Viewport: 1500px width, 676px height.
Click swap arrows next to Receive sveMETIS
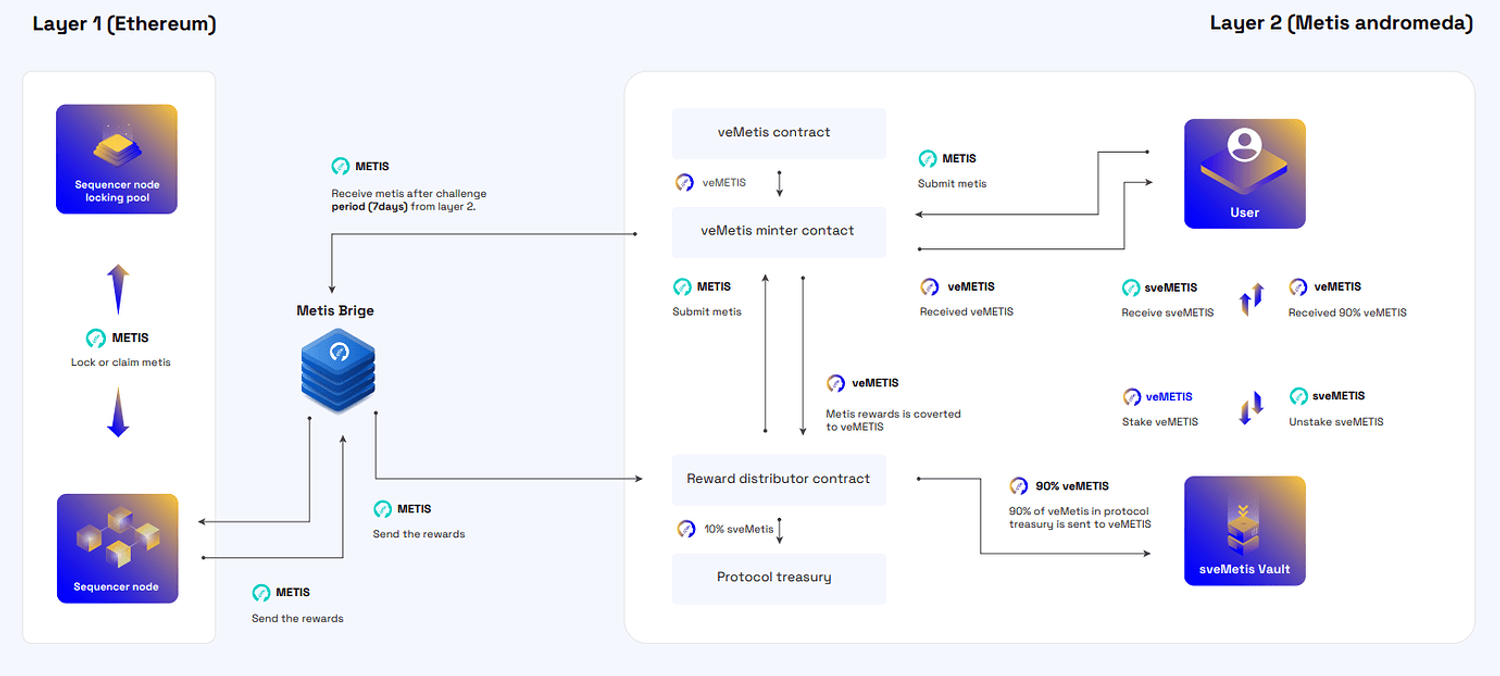1252,299
